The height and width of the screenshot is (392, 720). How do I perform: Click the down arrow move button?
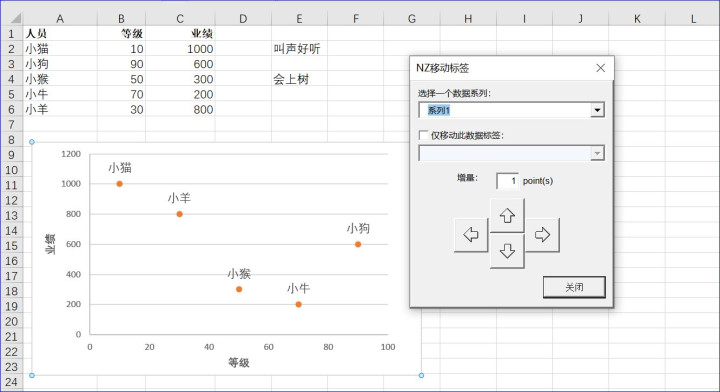(507, 251)
